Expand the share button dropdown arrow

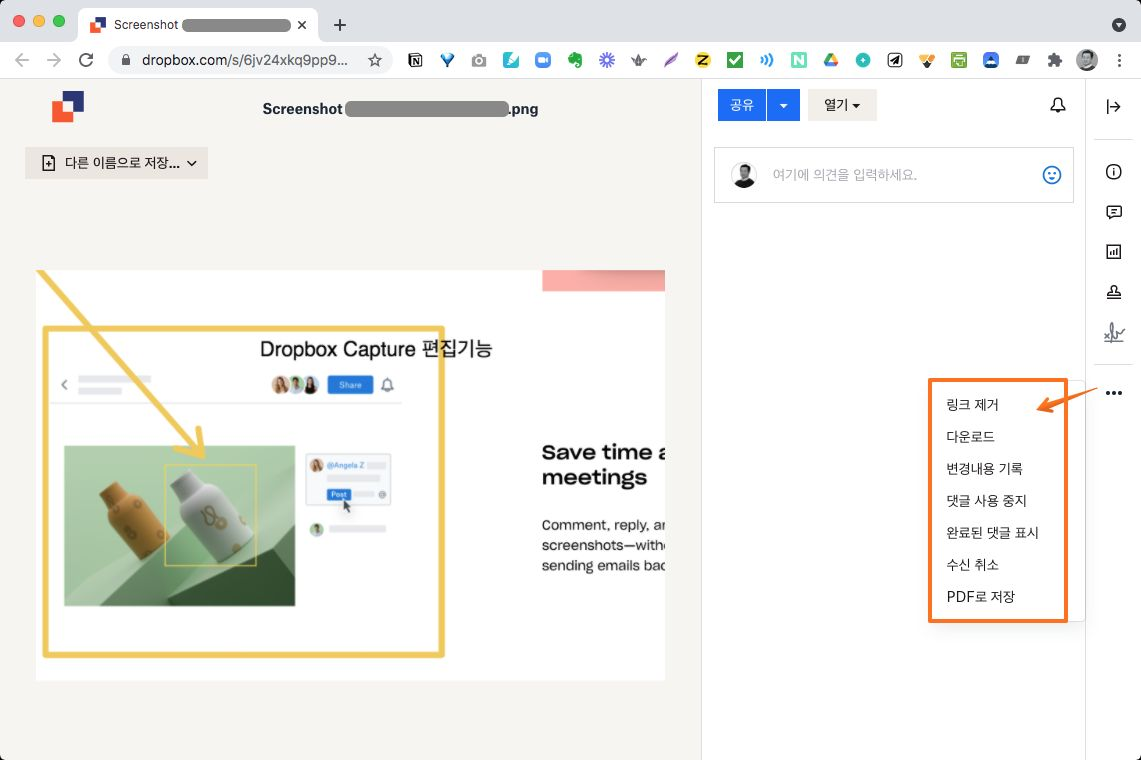click(x=784, y=105)
